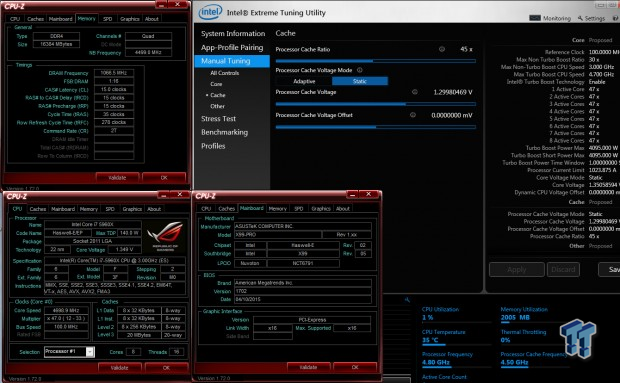Click the Apply button in XTU
The image size is (620, 383).
click(x=516, y=270)
